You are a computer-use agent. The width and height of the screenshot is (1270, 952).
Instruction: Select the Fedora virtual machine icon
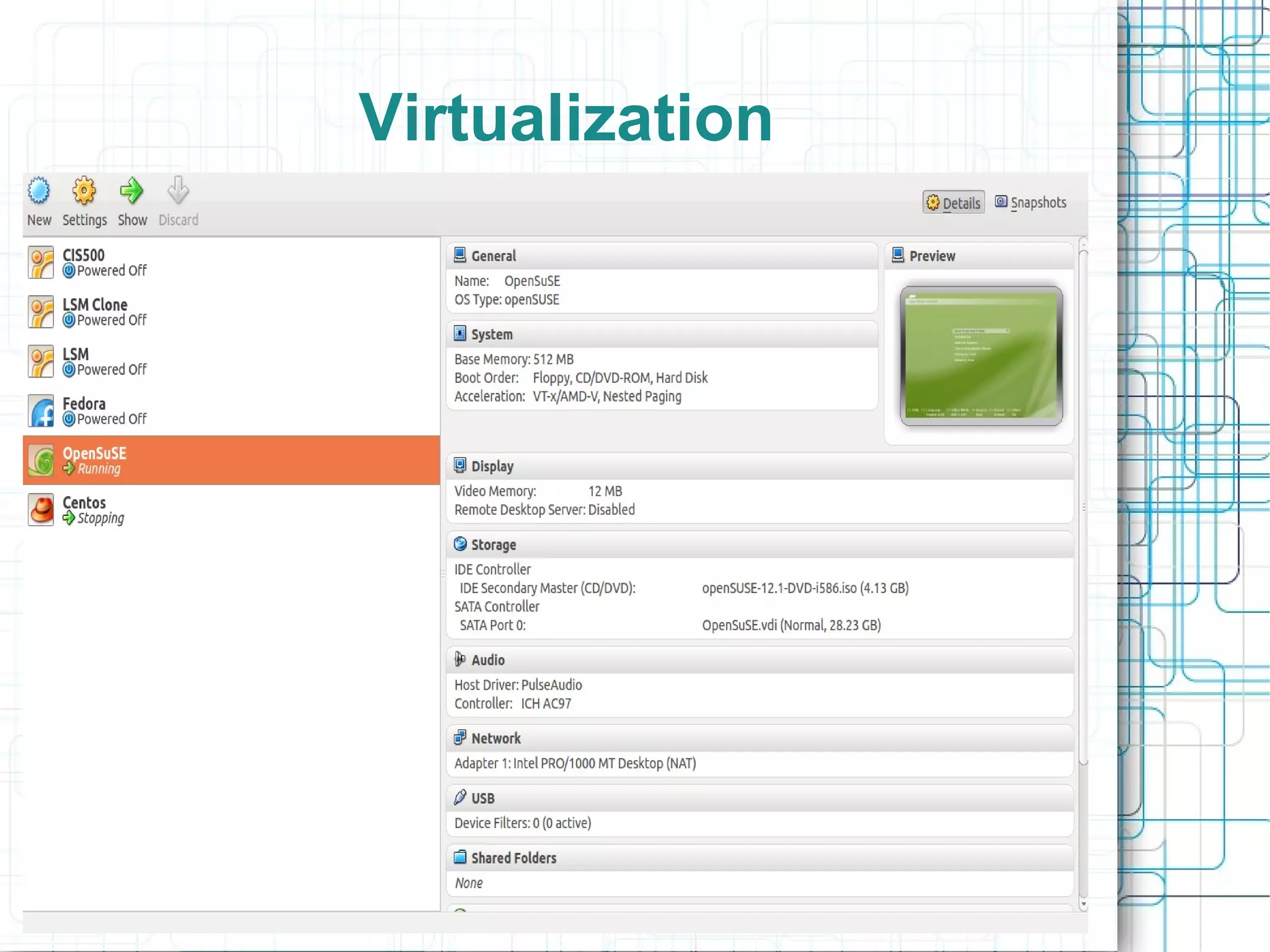click(41, 411)
